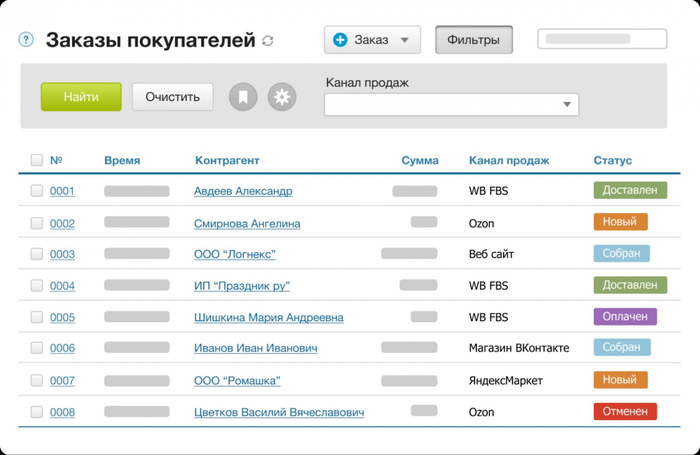The image size is (700, 455).
Task: Click the help question mark icon
Action: pos(26,40)
